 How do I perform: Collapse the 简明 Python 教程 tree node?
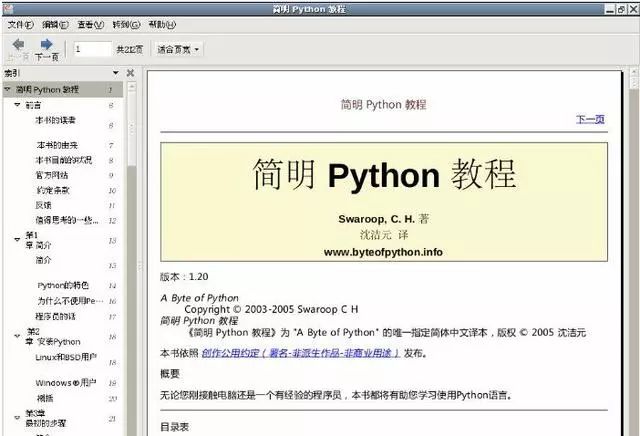pyautogui.click(x=7, y=89)
